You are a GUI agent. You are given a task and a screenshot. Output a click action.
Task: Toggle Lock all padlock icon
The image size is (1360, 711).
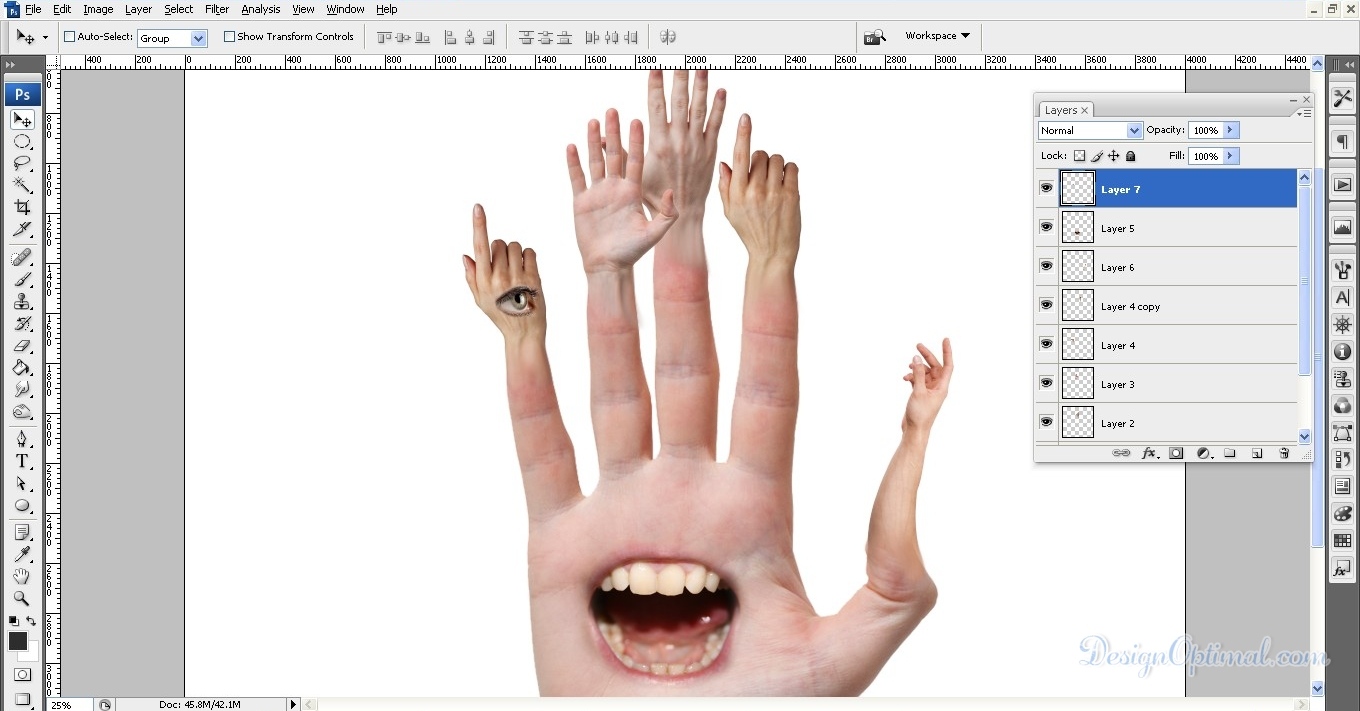[1131, 156]
